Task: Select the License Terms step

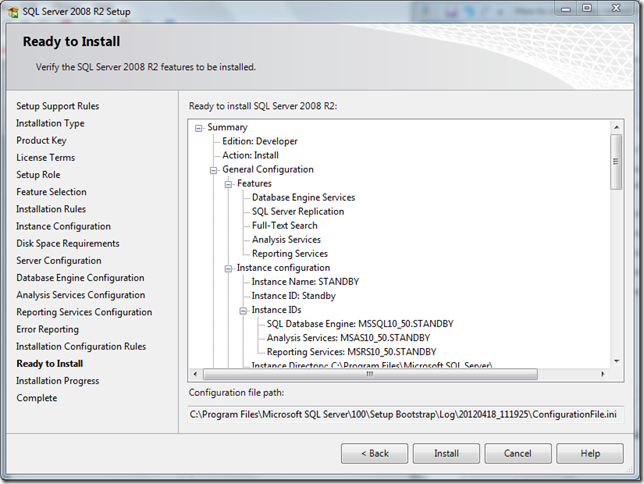Action: point(46,158)
